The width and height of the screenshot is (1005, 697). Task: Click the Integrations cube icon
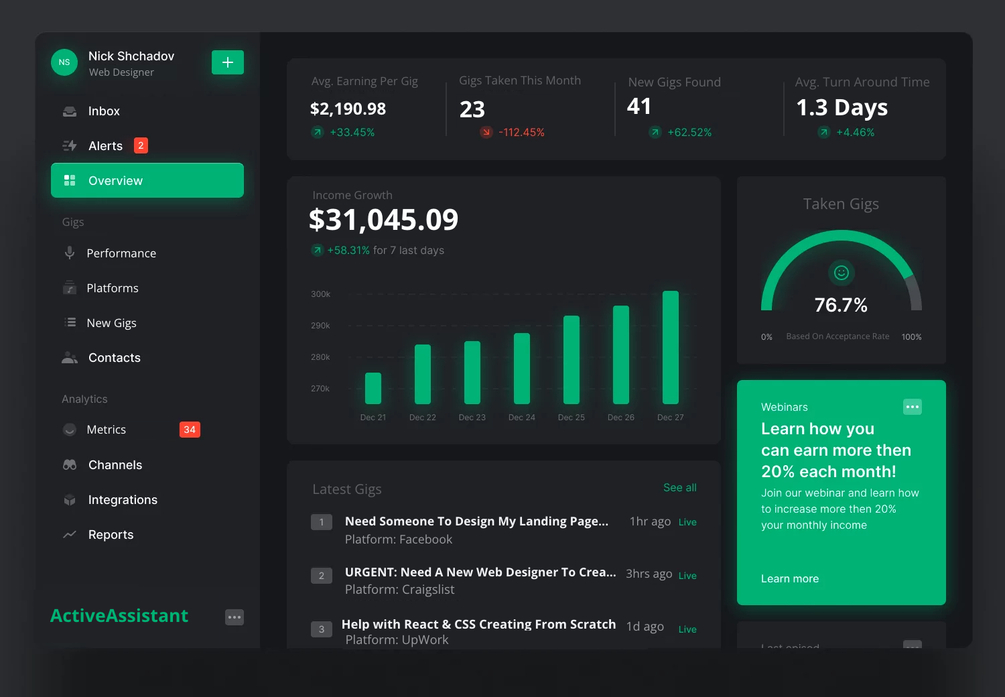[x=69, y=500]
